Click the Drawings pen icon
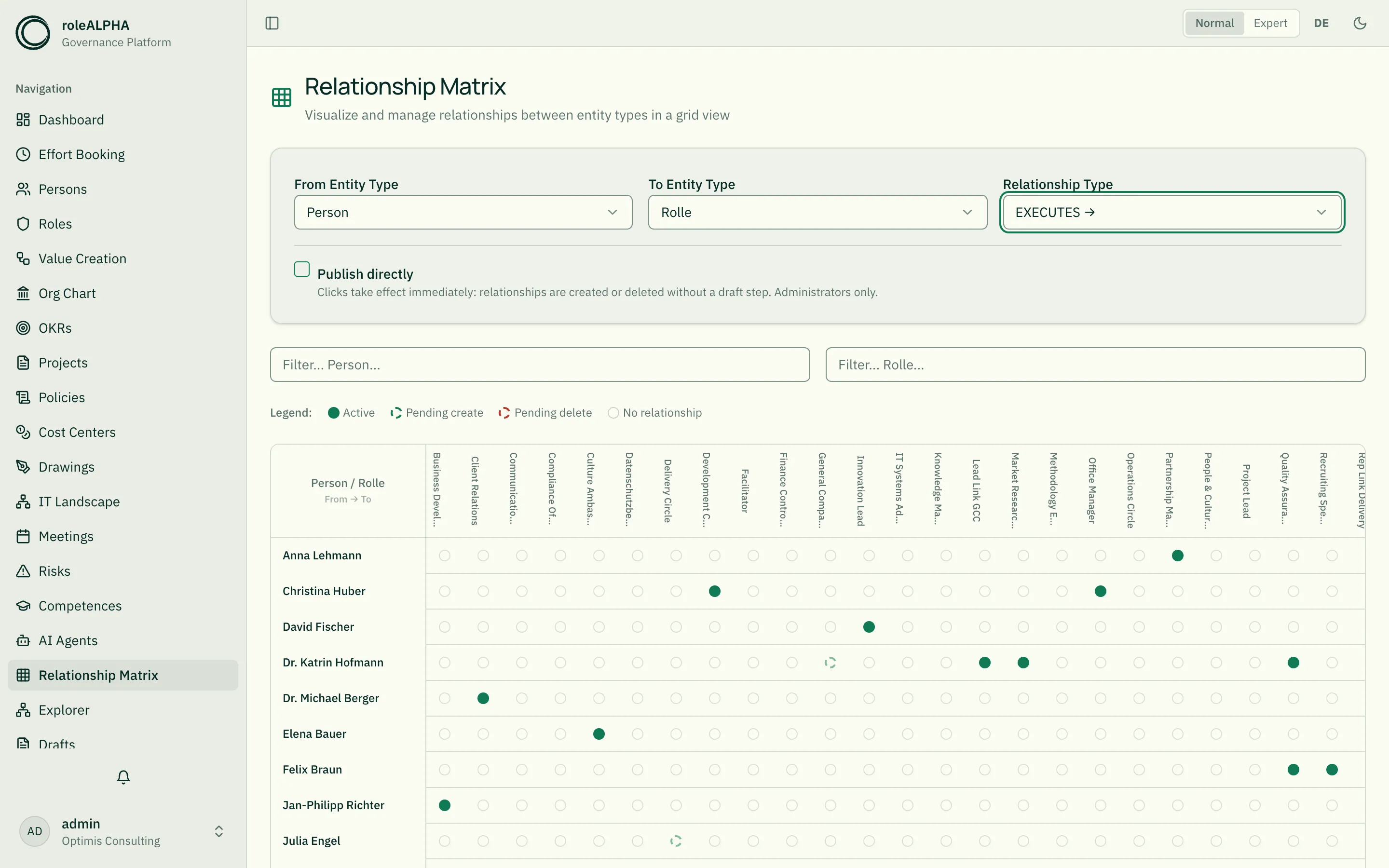 point(23,467)
